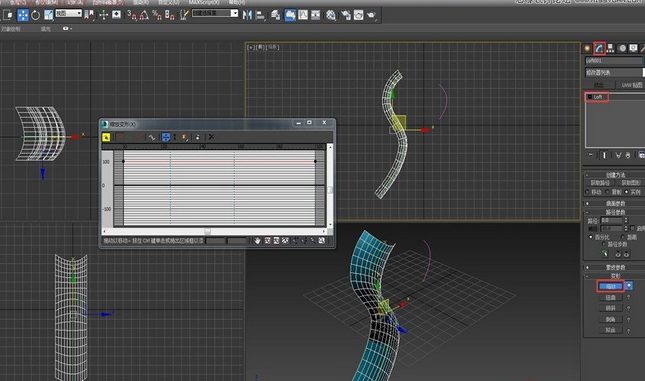Viewport: 645px width, 381px height.
Task: Switch to the Display command panel tab
Action: click(633, 49)
